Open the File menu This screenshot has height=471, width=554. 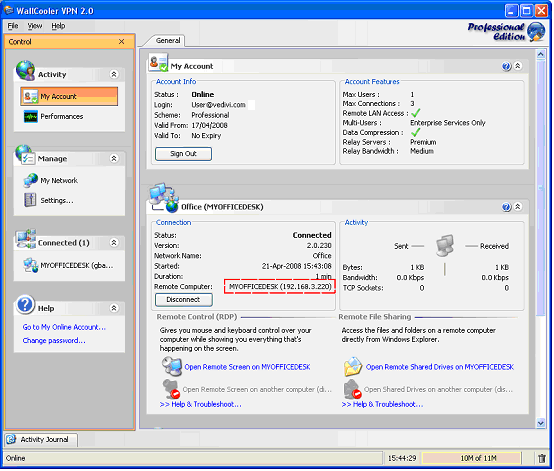tap(13, 26)
